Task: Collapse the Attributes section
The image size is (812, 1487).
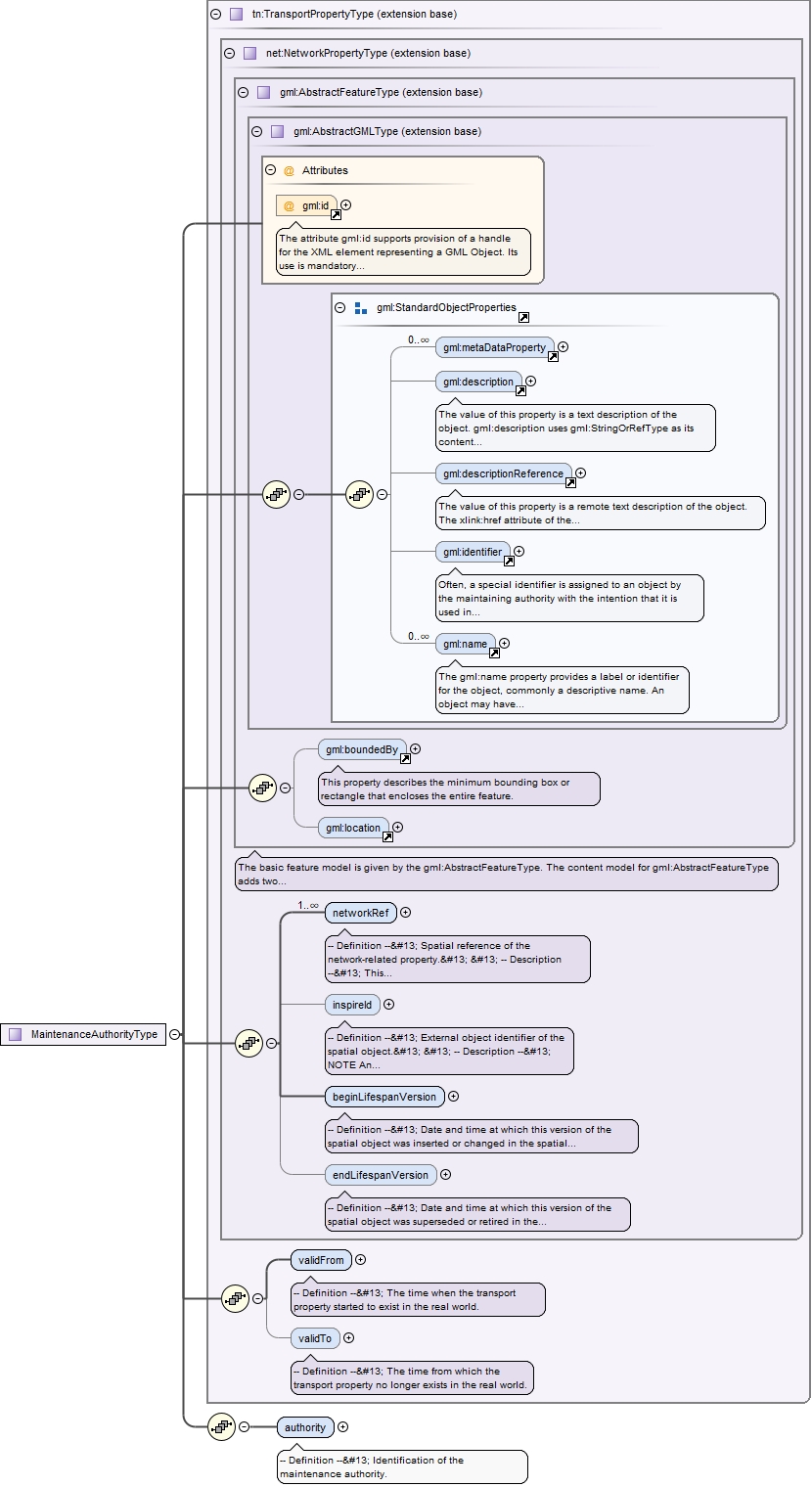Action: [x=271, y=170]
